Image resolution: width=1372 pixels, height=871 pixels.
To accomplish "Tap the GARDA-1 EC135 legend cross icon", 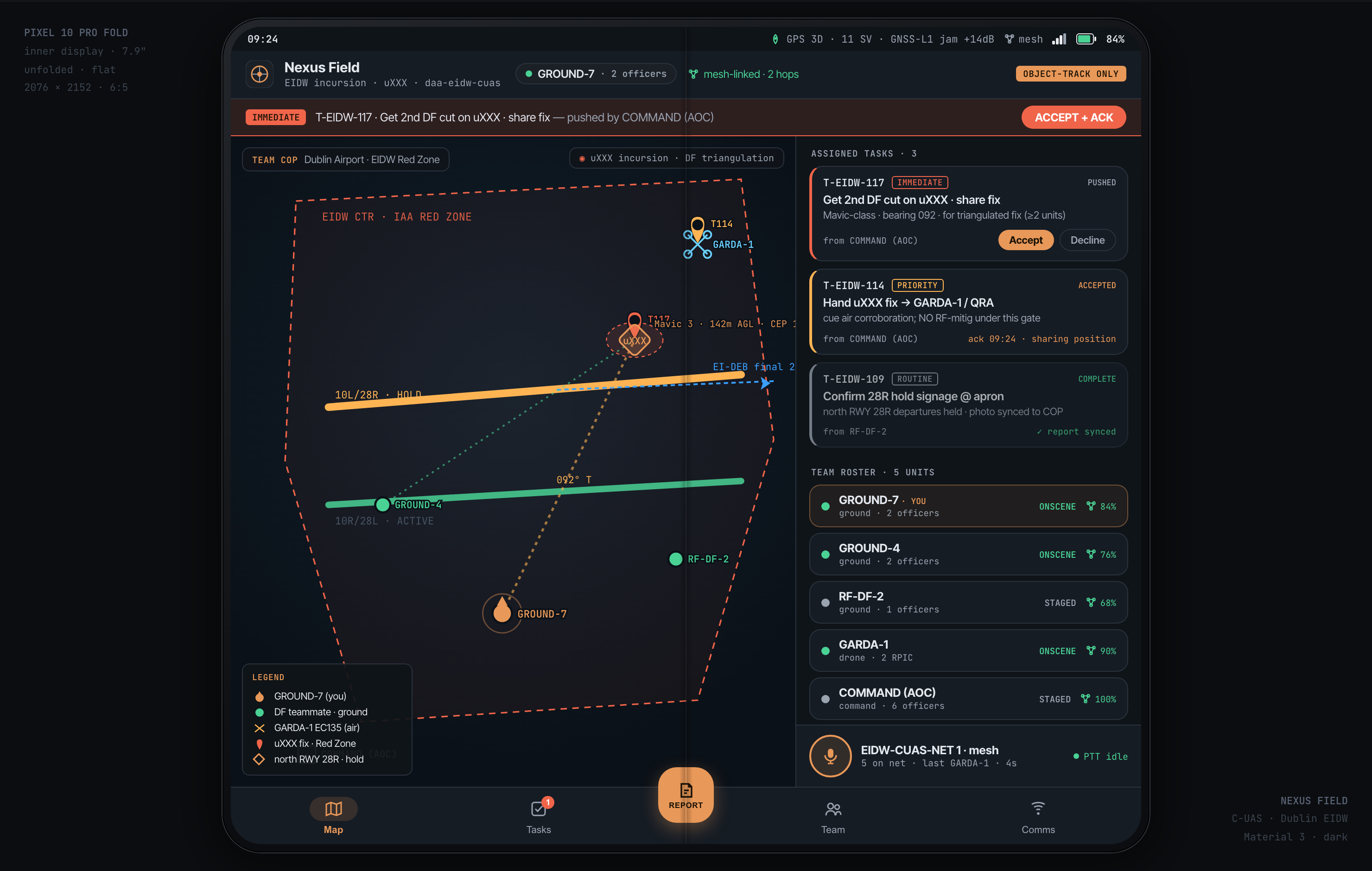I will tap(259, 728).
